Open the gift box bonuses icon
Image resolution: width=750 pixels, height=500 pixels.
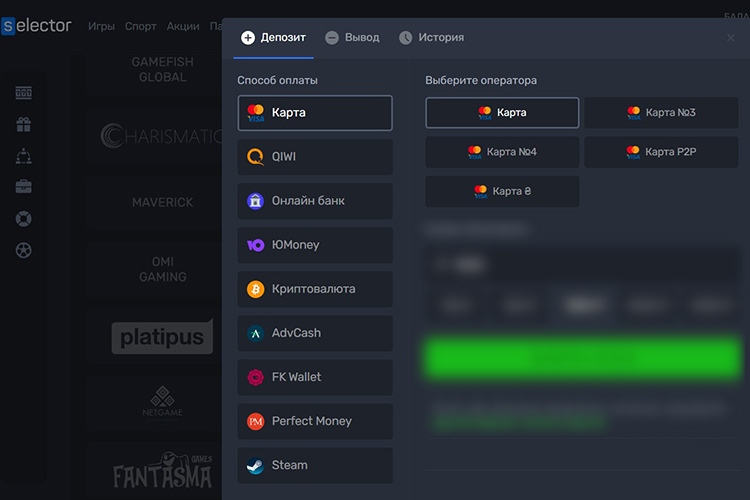pyautogui.click(x=24, y=125)
